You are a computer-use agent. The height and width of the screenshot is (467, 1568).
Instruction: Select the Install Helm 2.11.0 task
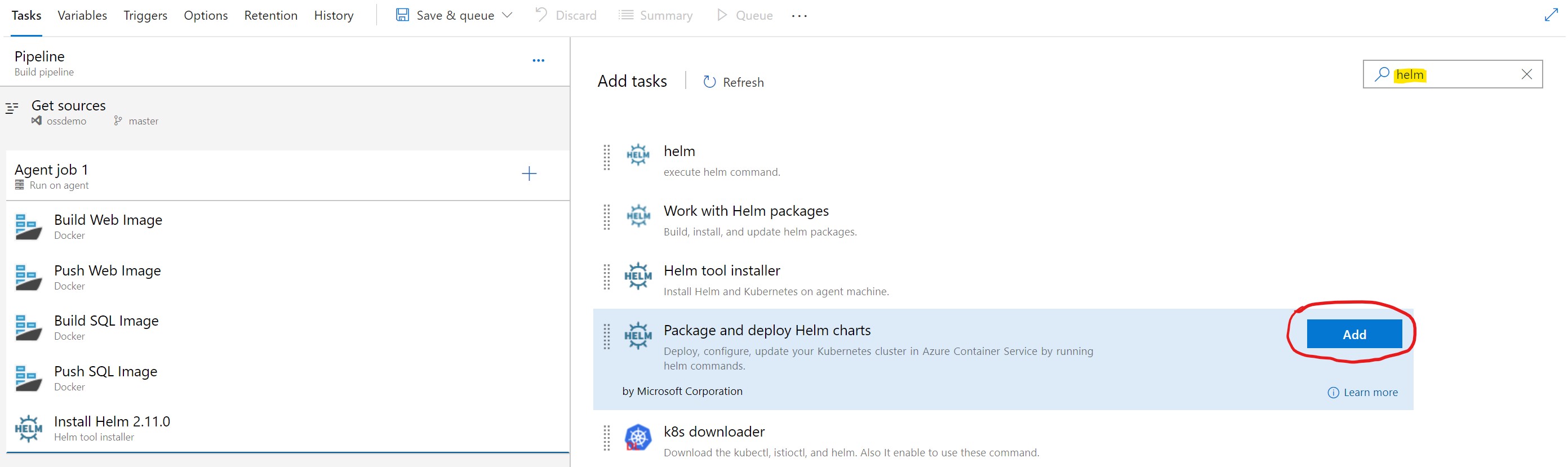pyautogui.click(x=287, y=429)
